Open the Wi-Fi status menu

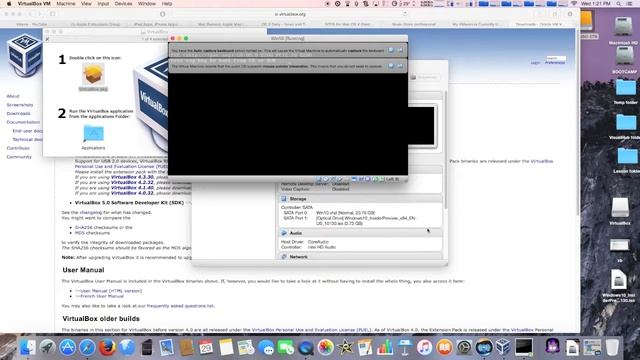[574, 4]
